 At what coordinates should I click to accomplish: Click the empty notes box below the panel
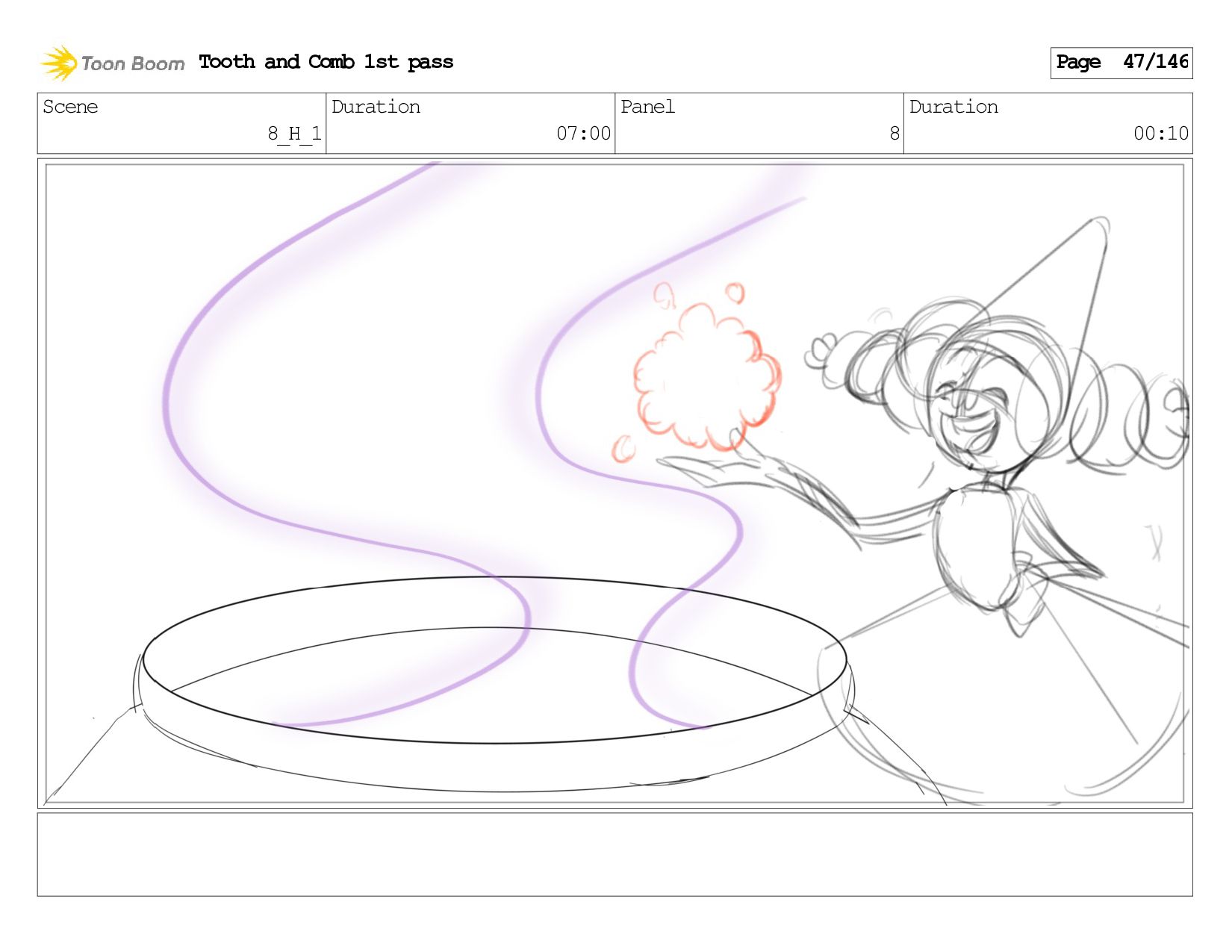(615, 855)
